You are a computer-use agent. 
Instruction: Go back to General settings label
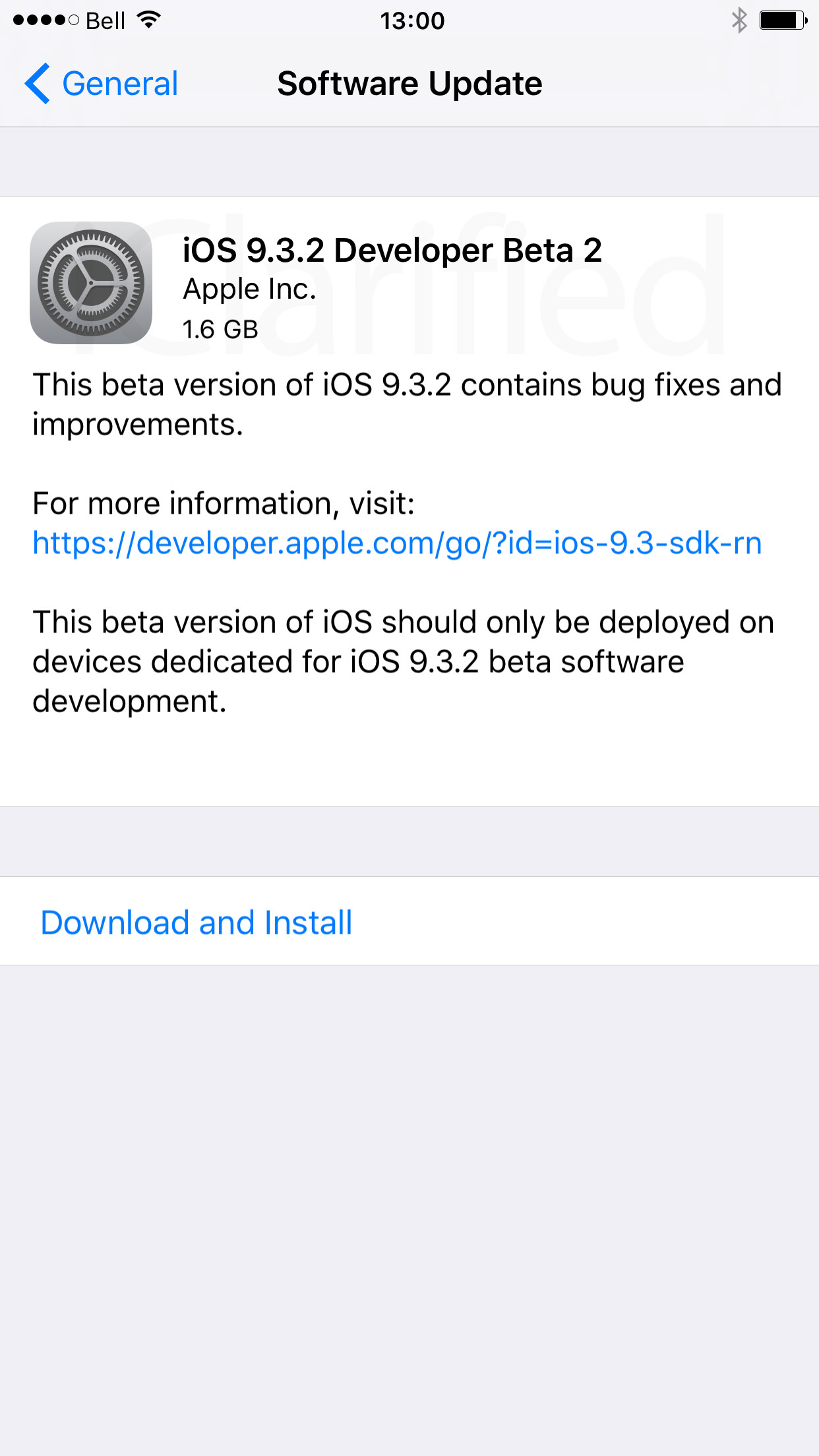point(120,84)
